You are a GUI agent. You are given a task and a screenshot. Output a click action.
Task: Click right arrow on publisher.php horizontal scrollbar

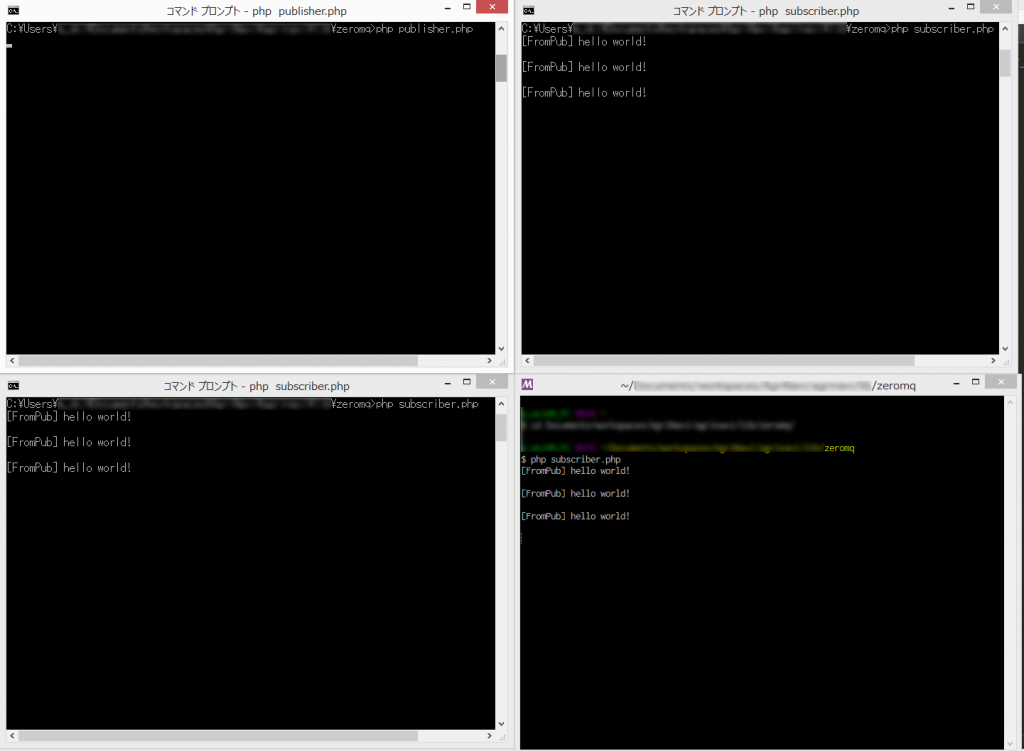pyautogui.click(x=488, y=360)
